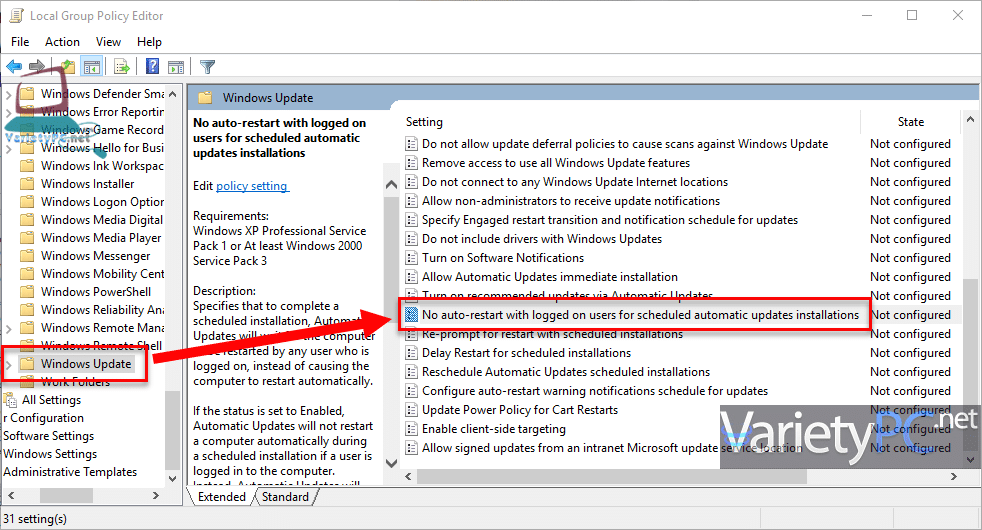The height and width of the screenshot is (530, 982).
Task: Select 'Delay Restart for scheduled installations' policy
Action: (526, 353)
